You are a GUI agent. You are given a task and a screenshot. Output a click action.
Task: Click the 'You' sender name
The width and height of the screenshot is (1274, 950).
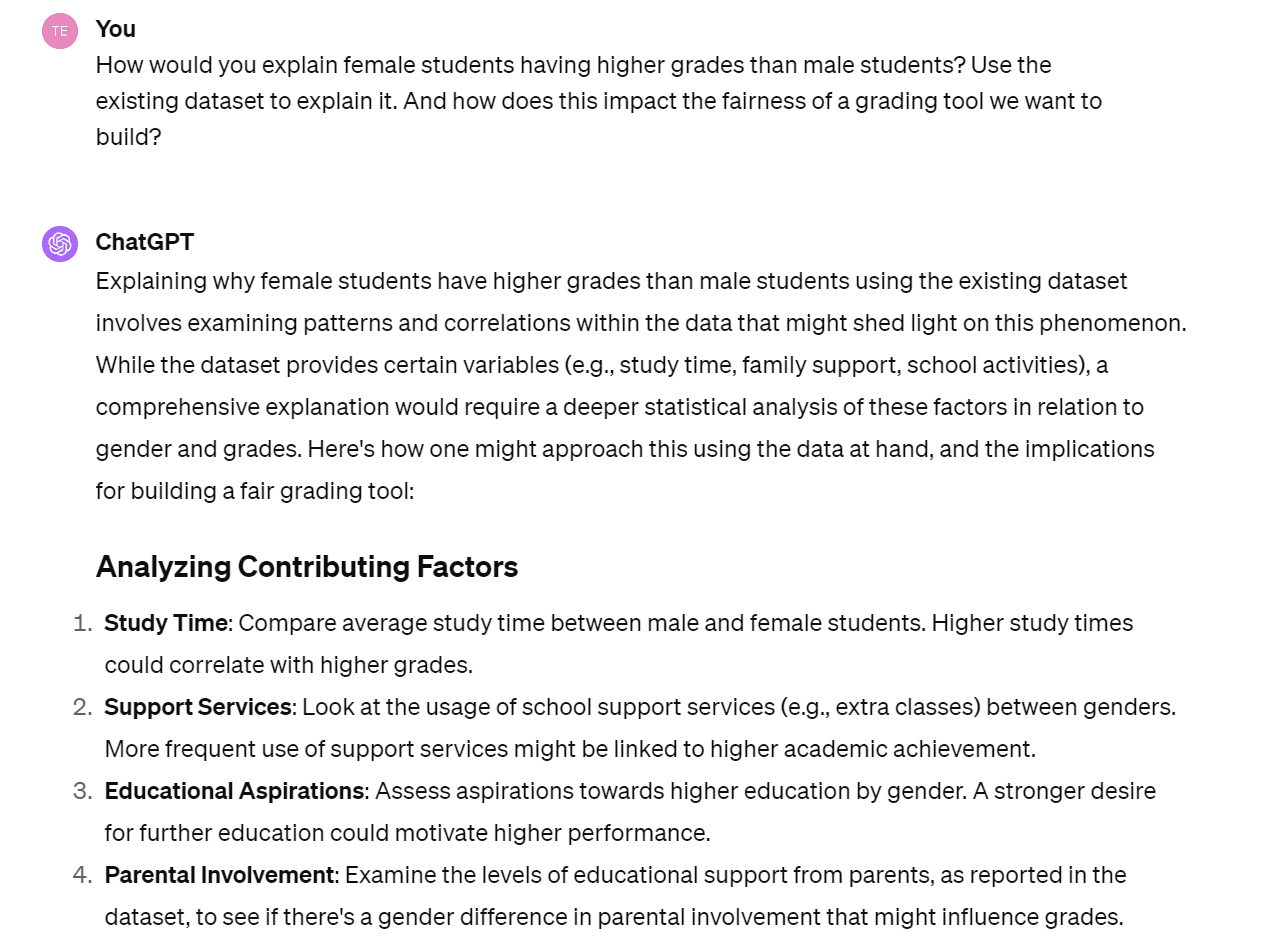(x=115, y=29)
